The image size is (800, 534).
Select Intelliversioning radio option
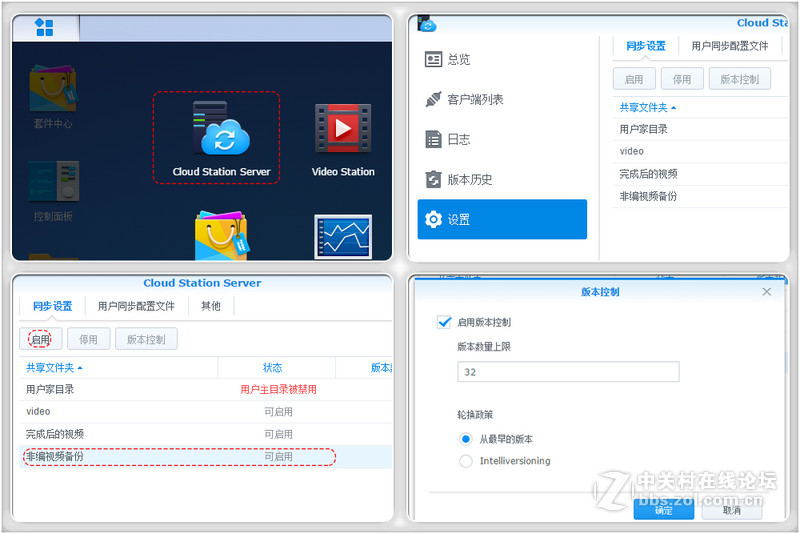tap(465, 461)
